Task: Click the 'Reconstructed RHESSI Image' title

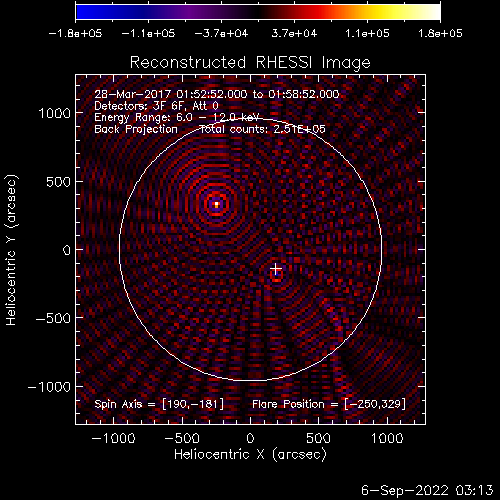Action: coord(250,62)
